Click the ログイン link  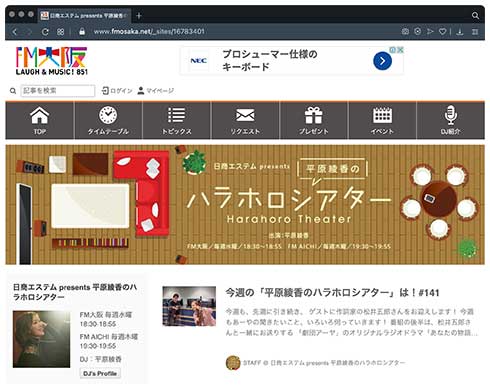pyautogui.click(x=117, y=91)
